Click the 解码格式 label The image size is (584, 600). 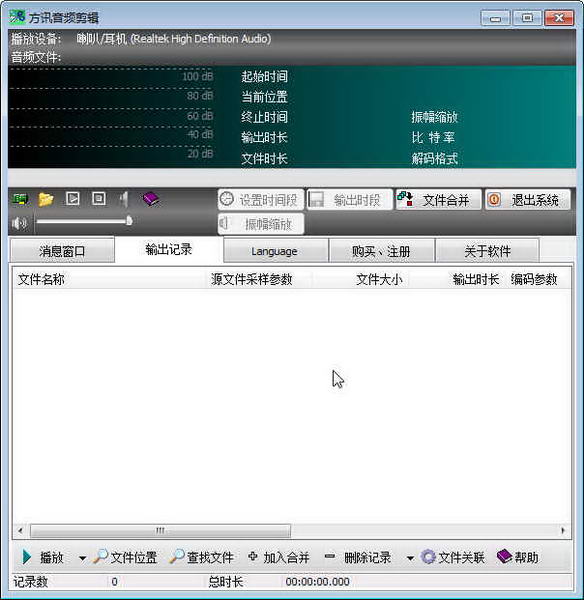[x=435, y=158]
